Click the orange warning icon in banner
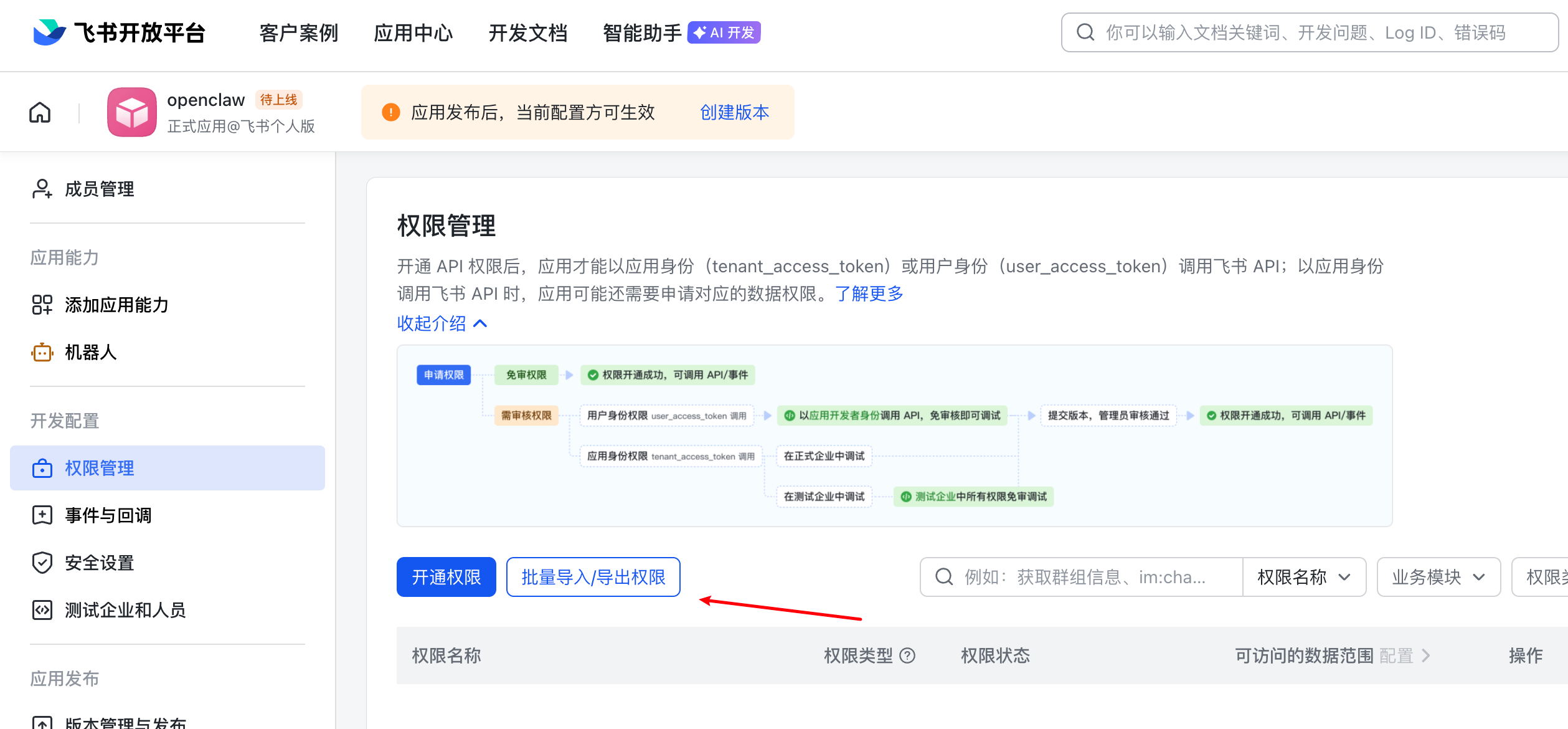The height and width of the screenshot is (729, 1568). tap(391, 112)
